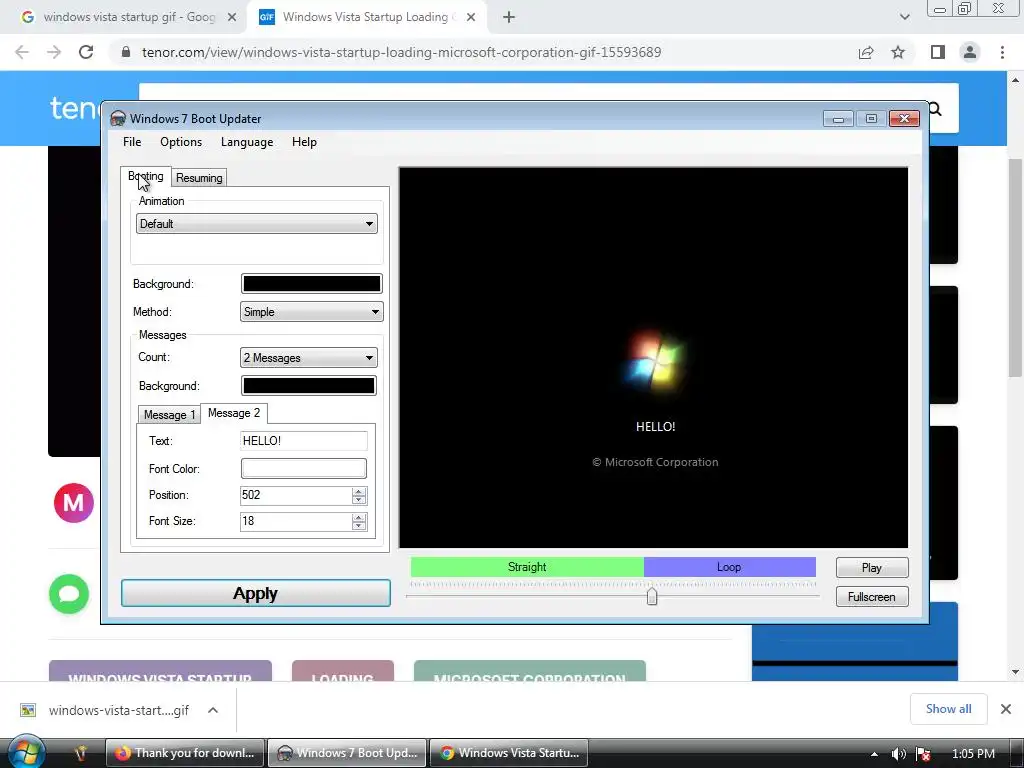Pick the Font Color swatch

click(x=304, y=468)
